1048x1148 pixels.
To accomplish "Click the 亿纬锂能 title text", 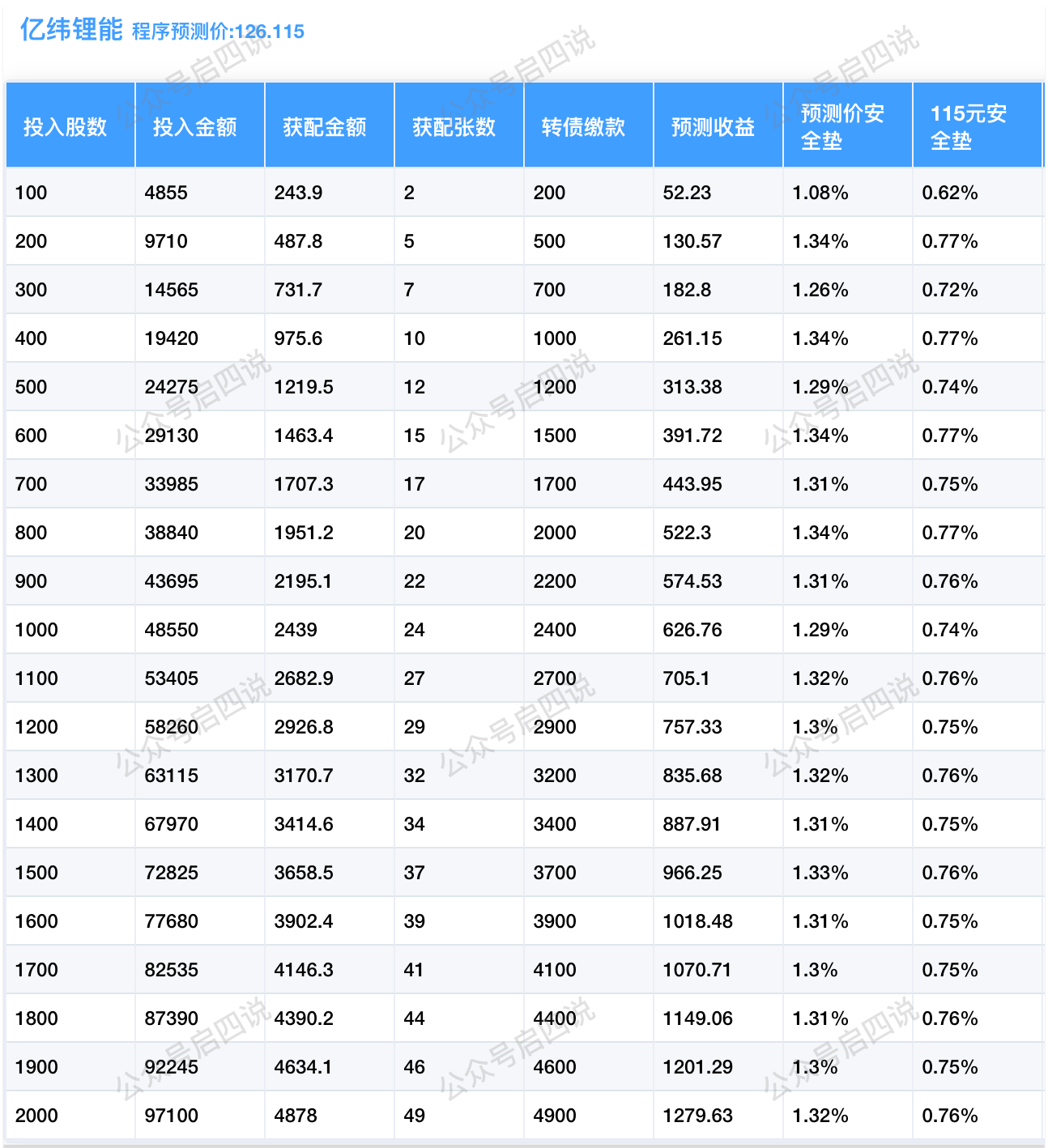I will (70, 30).
